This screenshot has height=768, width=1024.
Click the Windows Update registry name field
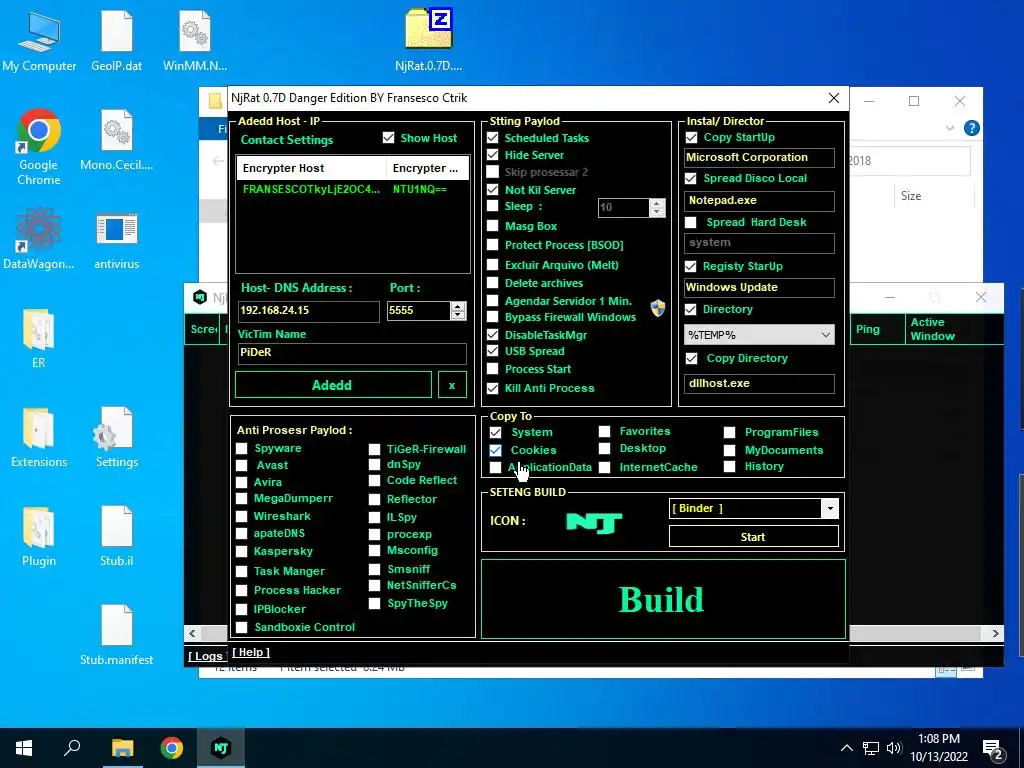759,287
